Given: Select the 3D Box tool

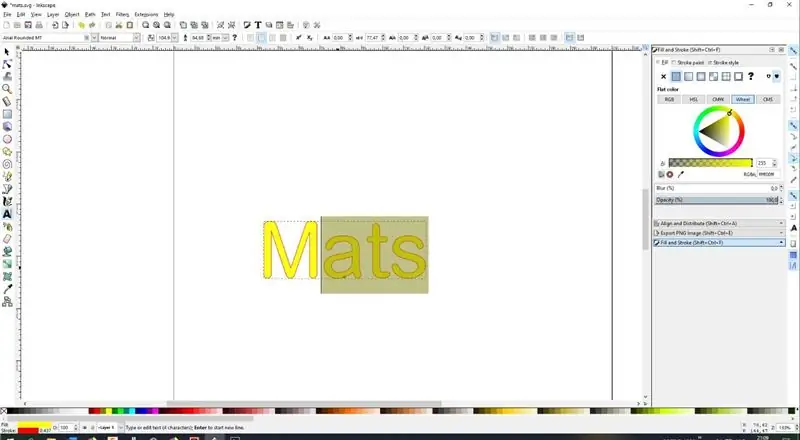Looking at the screenshot, I should pyautogui.click(x=7, y=126).
